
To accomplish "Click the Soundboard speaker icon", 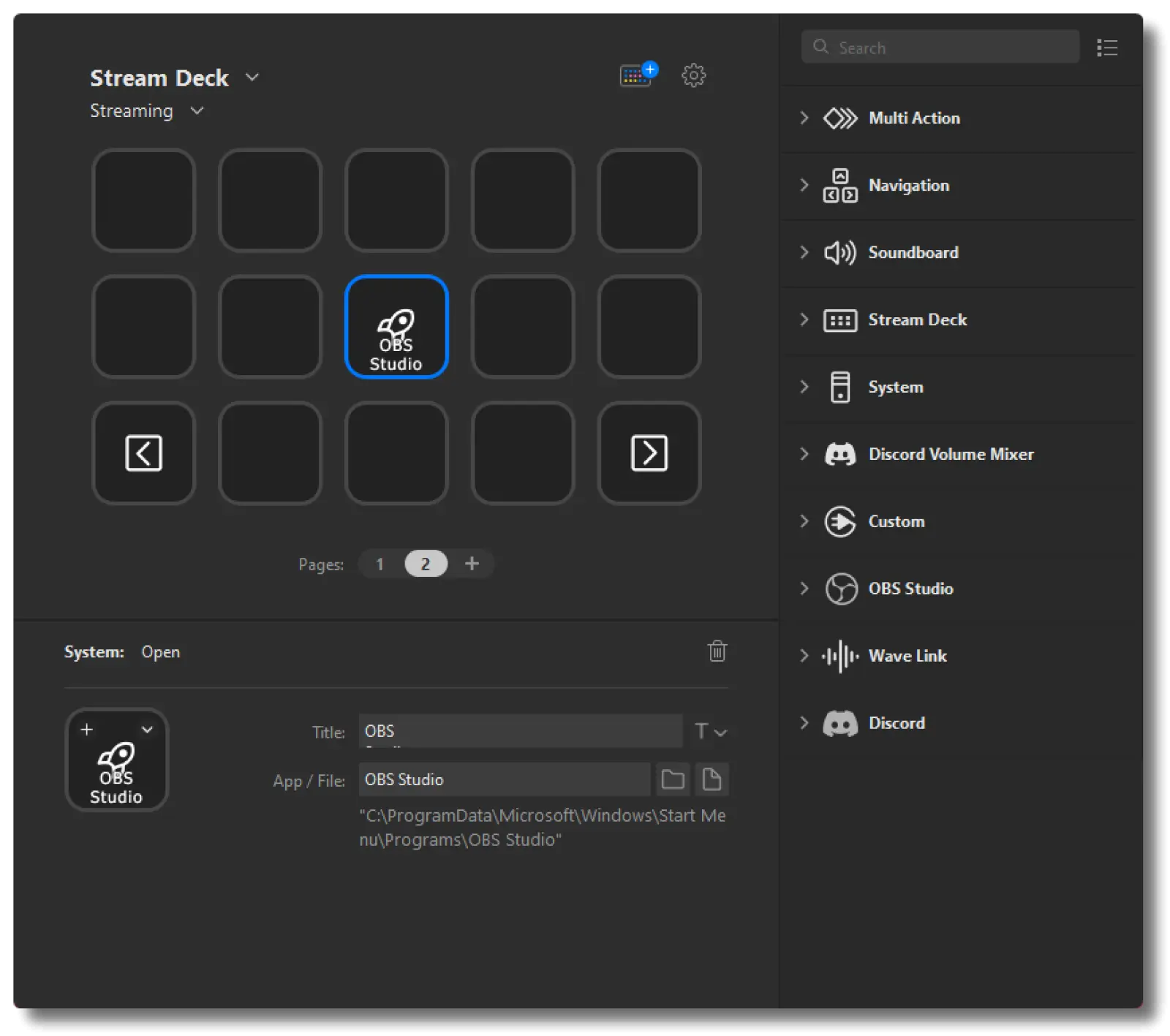I will (839, 253).
